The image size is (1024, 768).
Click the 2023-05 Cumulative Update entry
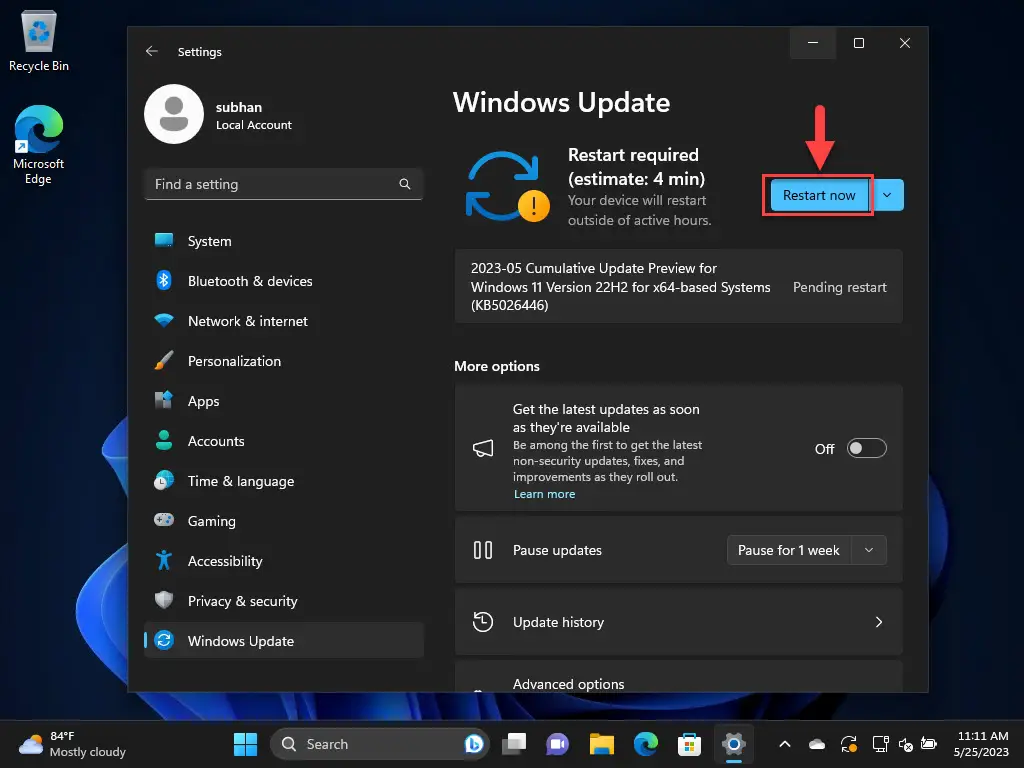point(679,286)
